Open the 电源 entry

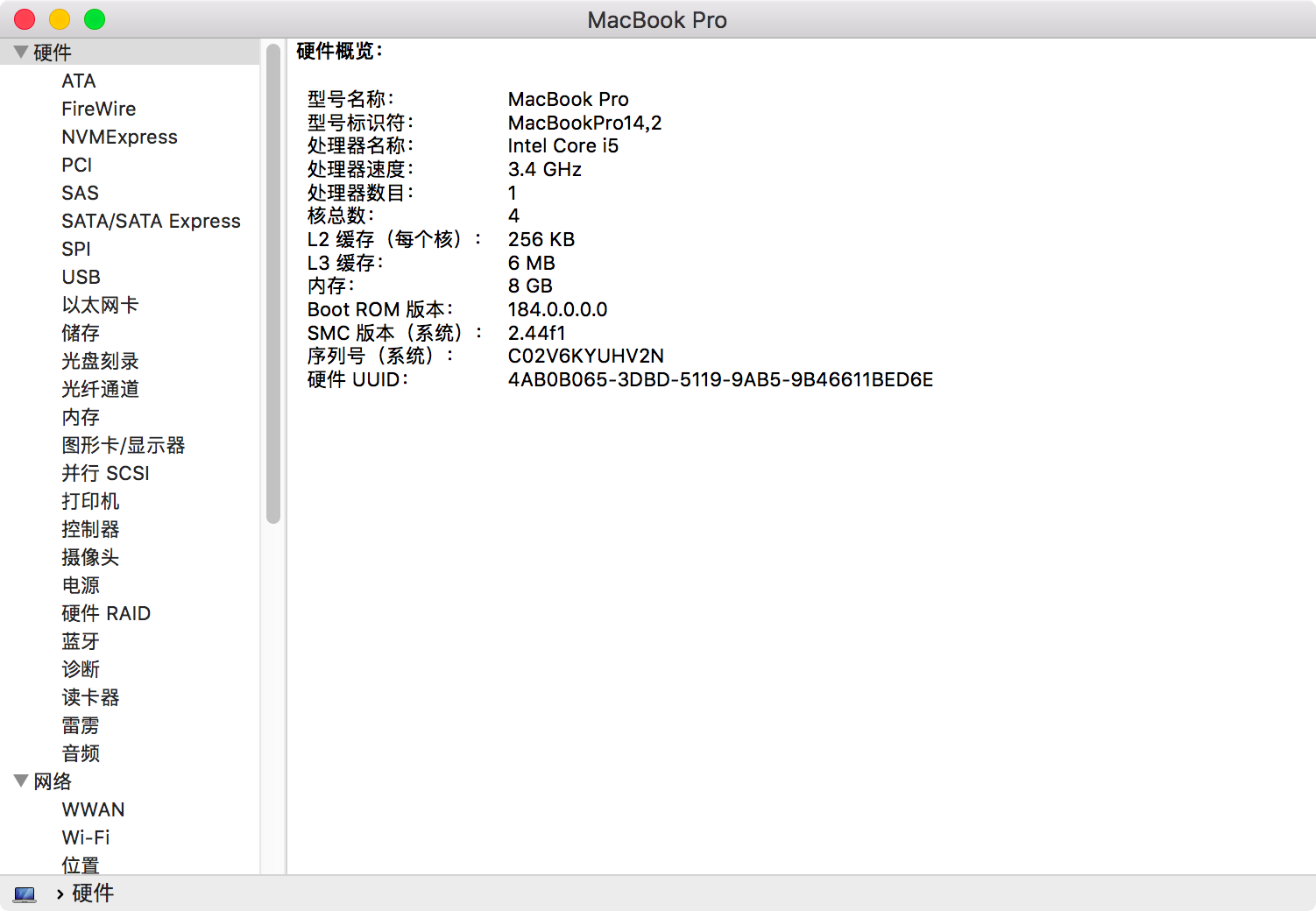coord(81,585)
